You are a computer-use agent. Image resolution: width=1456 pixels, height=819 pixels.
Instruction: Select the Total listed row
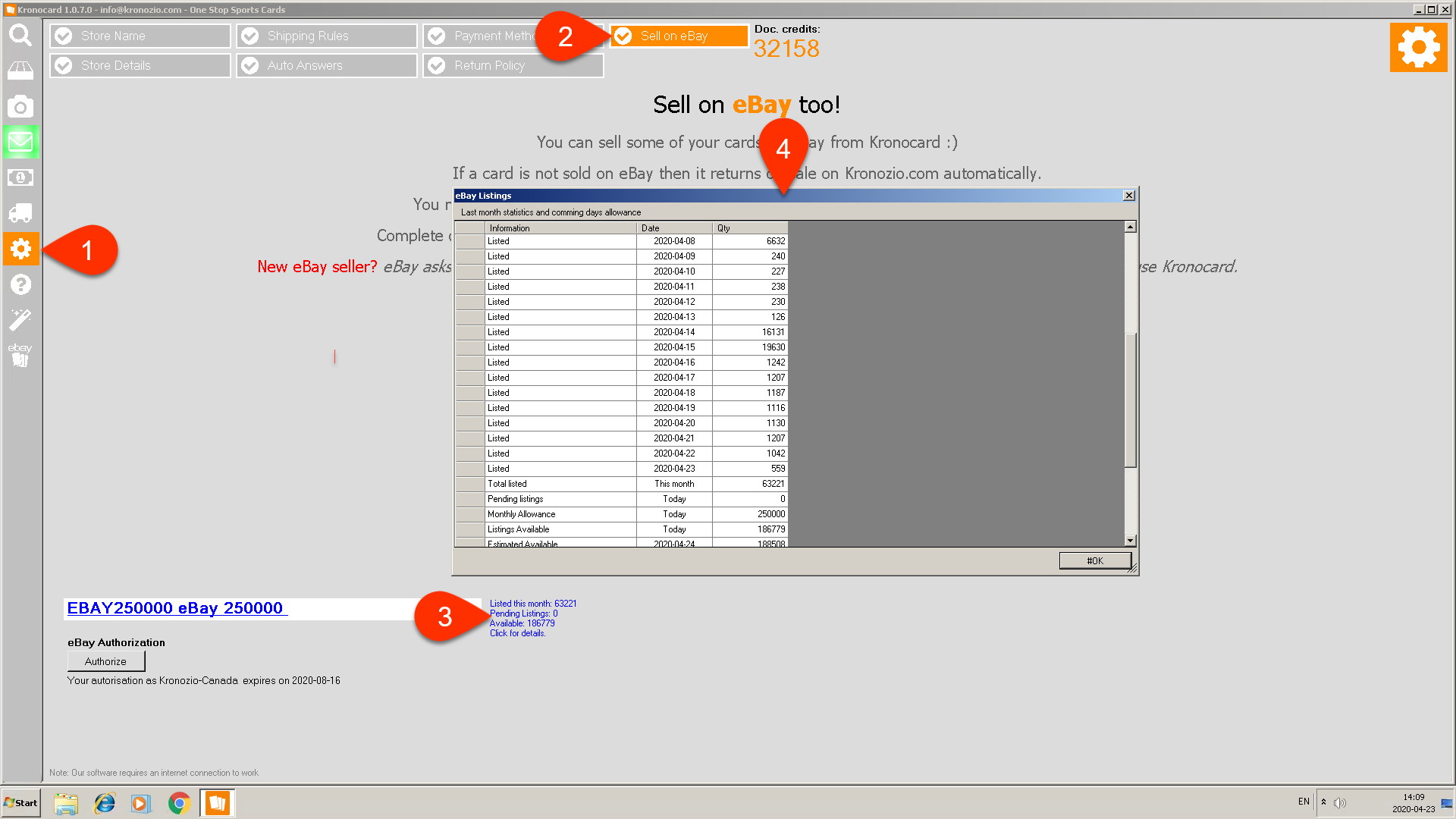point(621,484)
